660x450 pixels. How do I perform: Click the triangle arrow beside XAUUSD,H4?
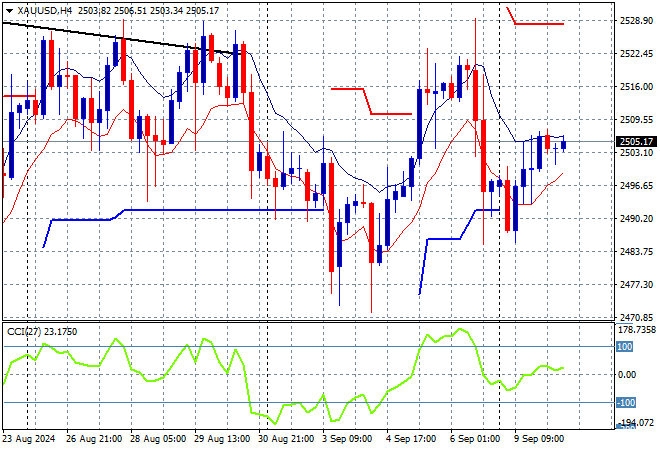(x=9, y=11)
